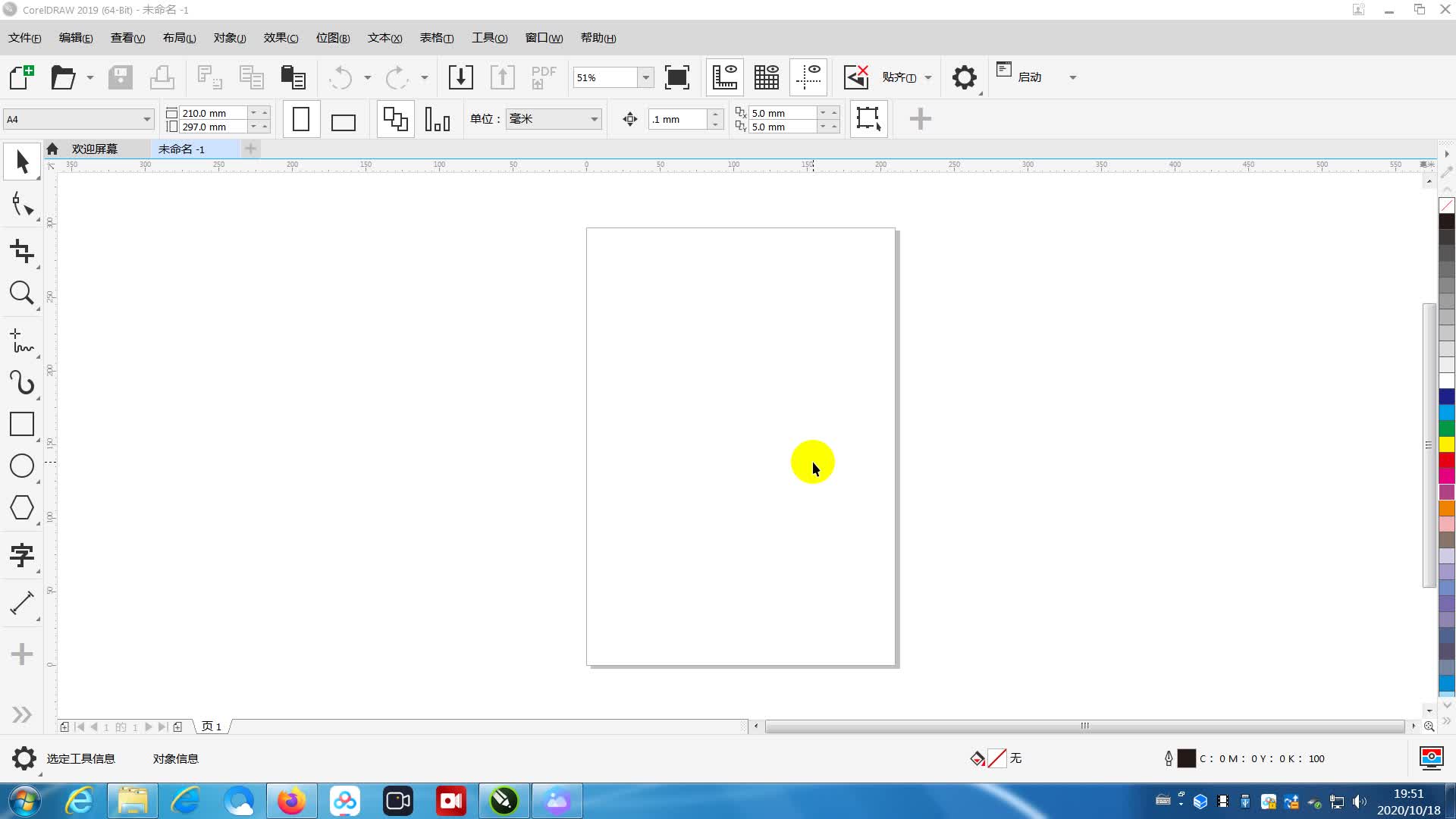Select the Rectangle tool

point(21,424)
